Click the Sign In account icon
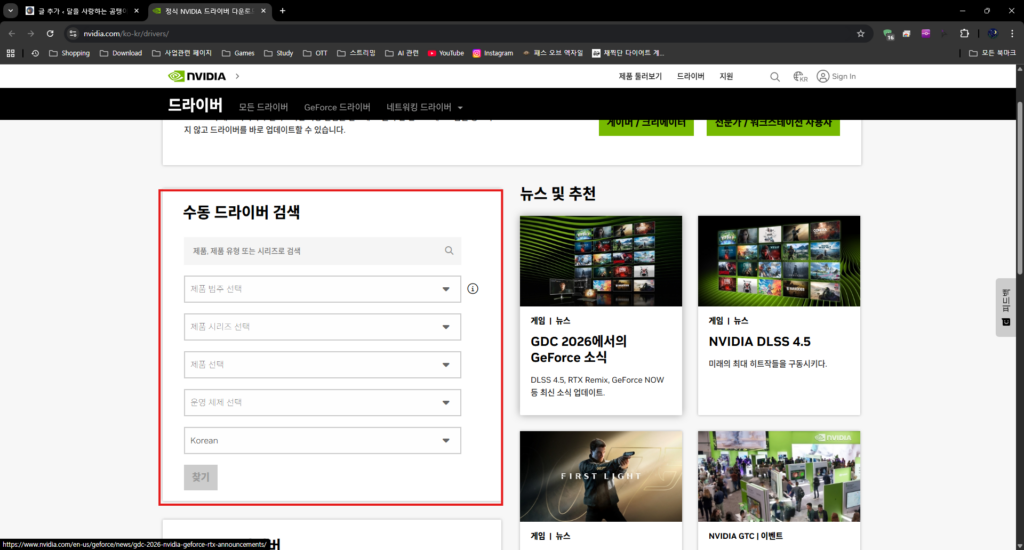 [823, 76]
